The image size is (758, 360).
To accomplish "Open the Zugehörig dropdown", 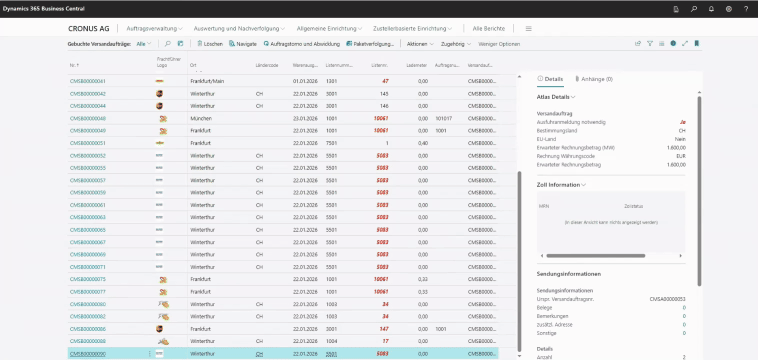I will click(456, 43).
